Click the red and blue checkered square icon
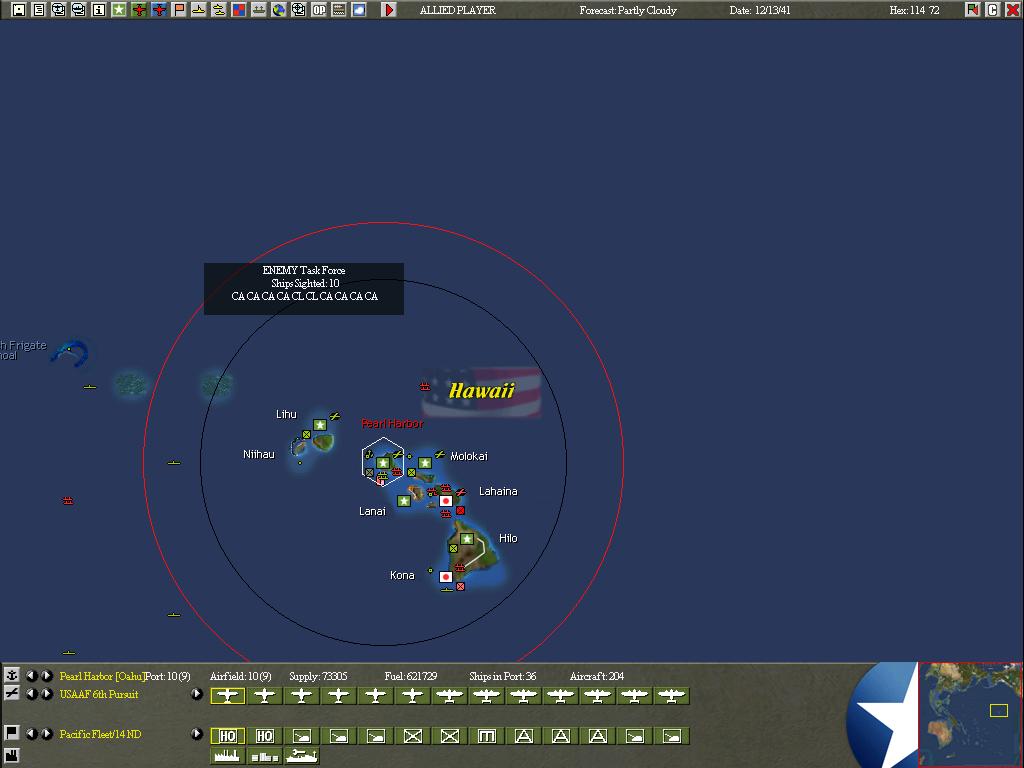Image resolution: width=1024 pixels, height=768 pixels. pos(238,10)
